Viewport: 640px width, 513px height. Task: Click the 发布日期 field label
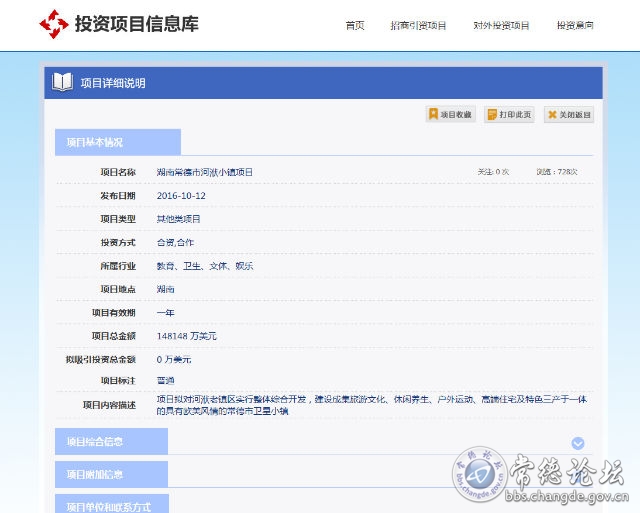coord(118,196)
